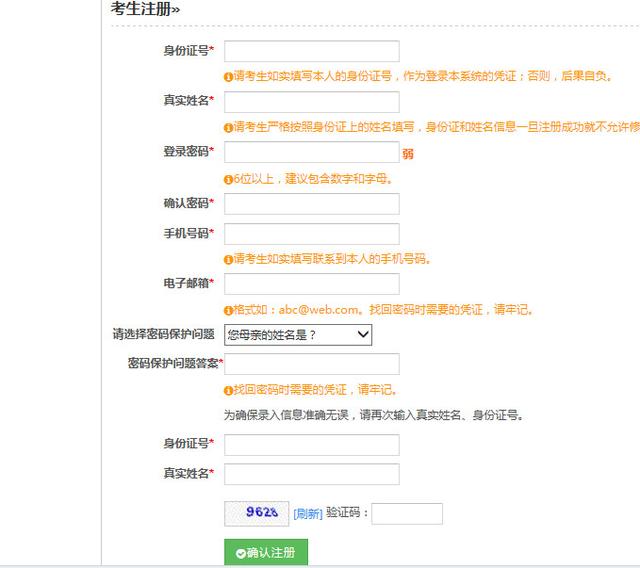640x568 pixels.
Task: Select the 确认密码 input field
Action: click(311, 204)
